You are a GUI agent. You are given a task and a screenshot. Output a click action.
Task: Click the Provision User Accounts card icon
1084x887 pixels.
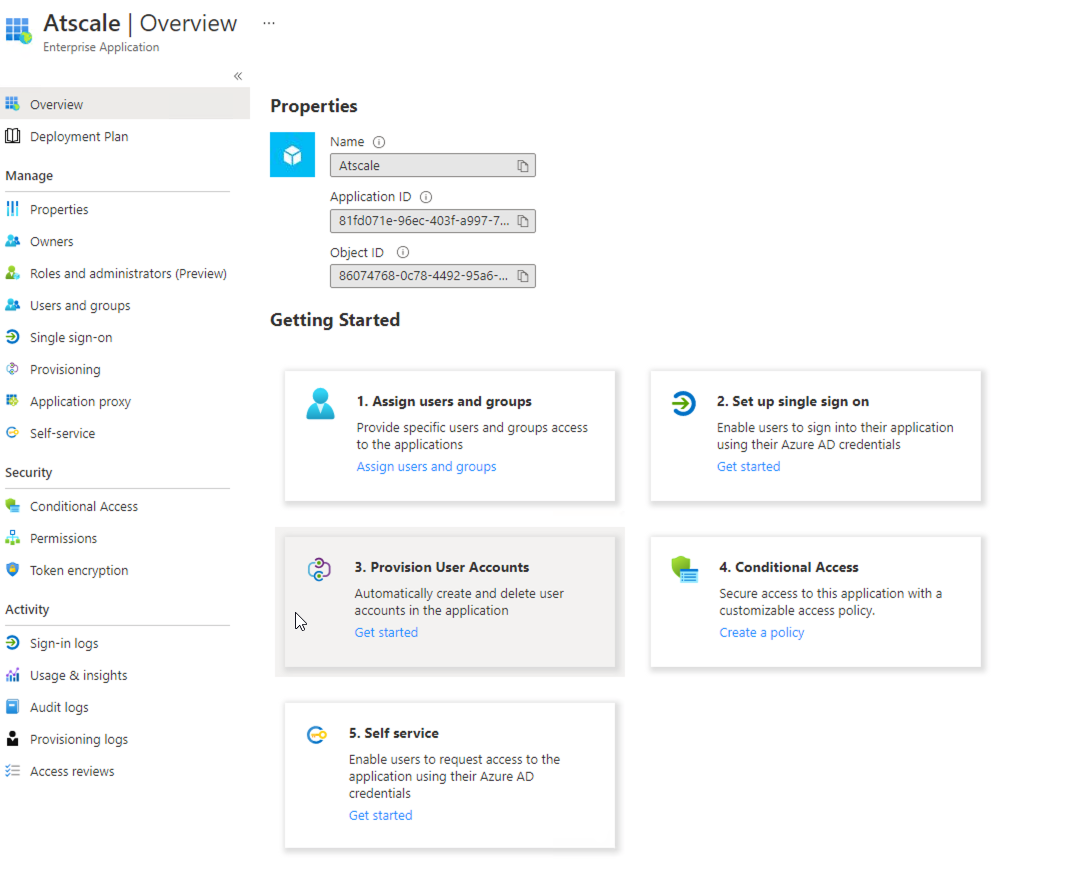(319, 569)
